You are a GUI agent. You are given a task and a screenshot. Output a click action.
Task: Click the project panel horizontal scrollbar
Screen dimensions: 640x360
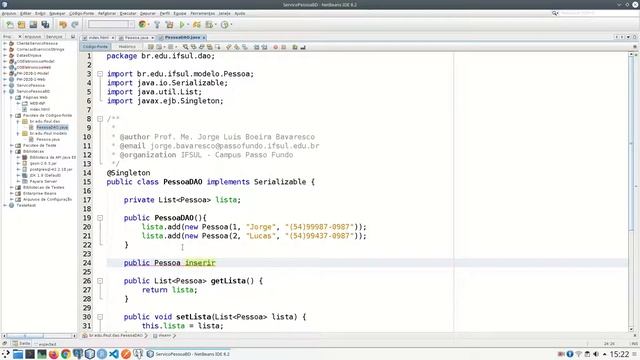coord(38,336)
